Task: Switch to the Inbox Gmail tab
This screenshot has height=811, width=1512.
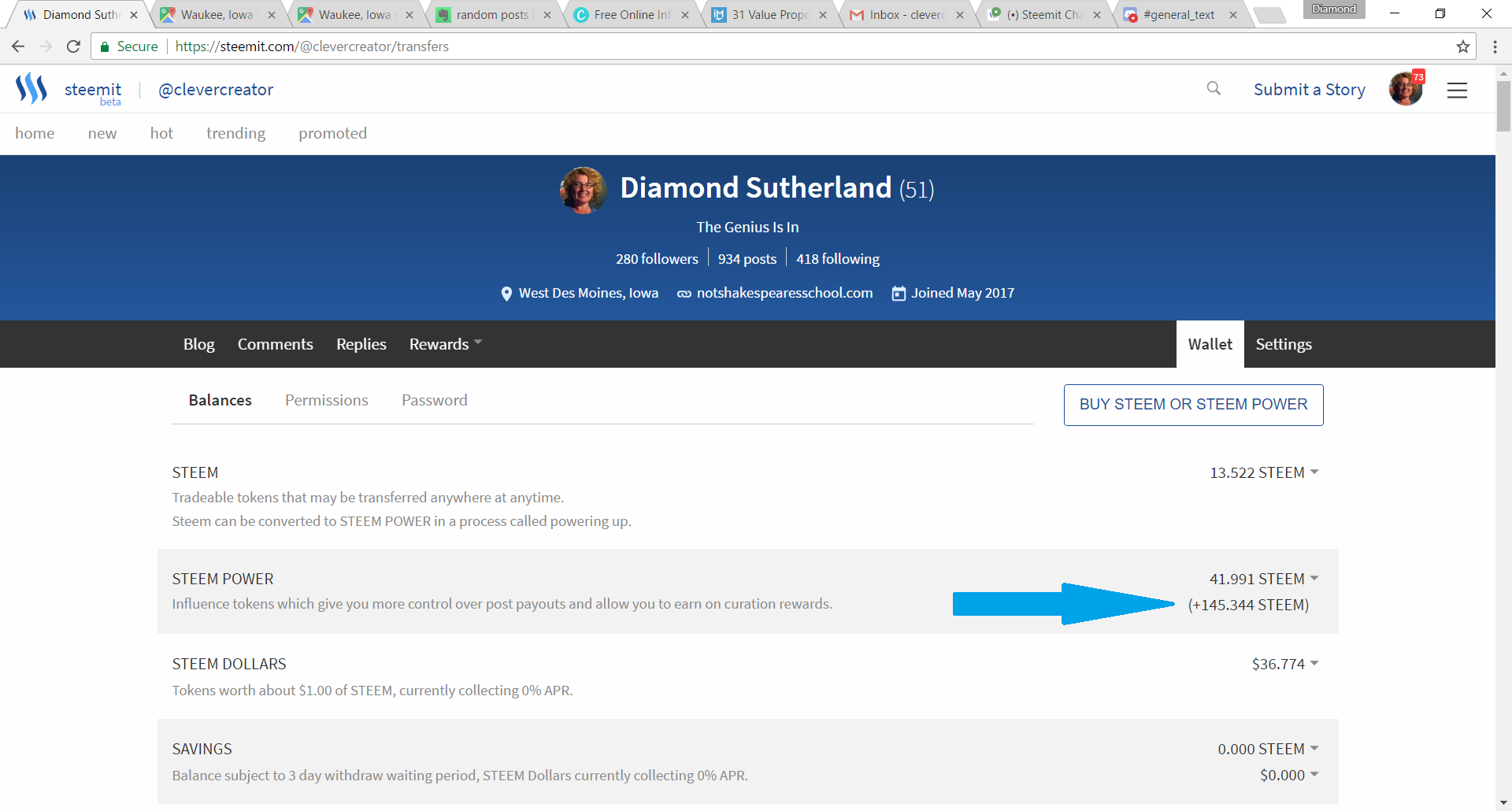Action: pos(906,15)
